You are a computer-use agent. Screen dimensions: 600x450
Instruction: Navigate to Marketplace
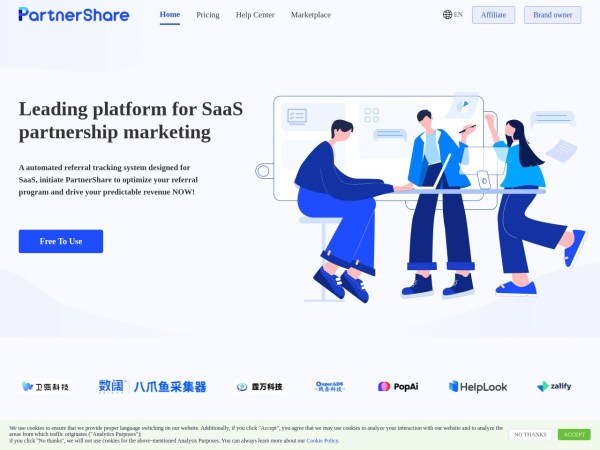coord(311,15)
